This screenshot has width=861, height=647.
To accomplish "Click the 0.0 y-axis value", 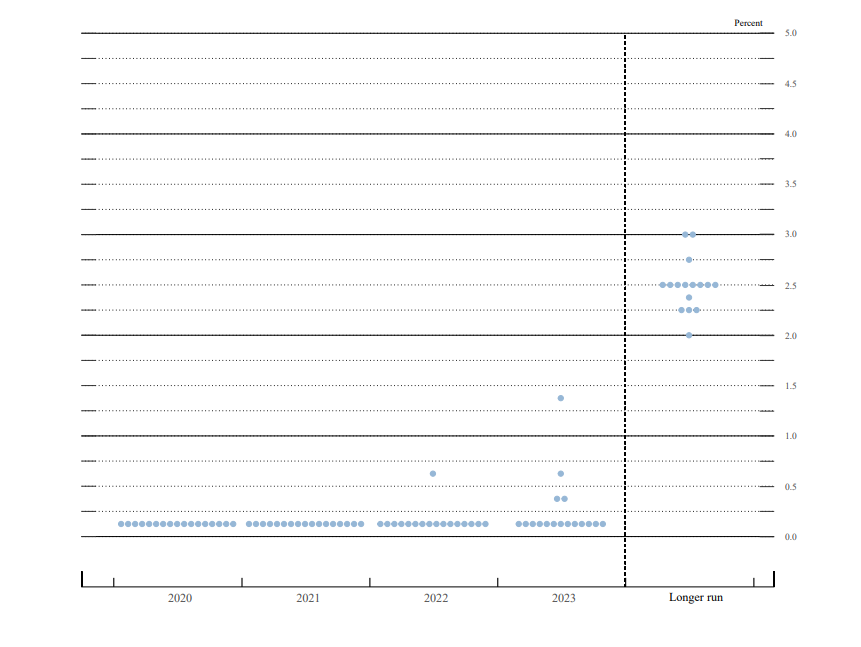I will pyautogui.click(x=790, y=537).
